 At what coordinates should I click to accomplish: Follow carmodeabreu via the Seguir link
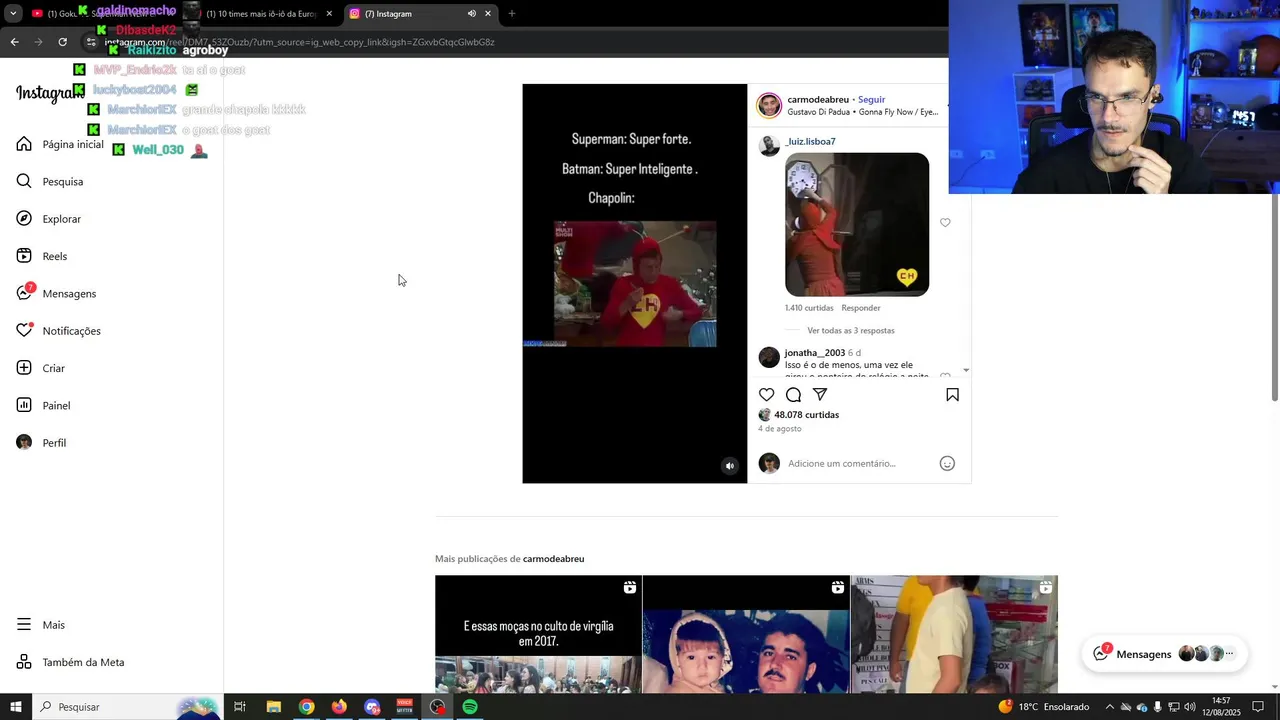coord(871,100)
